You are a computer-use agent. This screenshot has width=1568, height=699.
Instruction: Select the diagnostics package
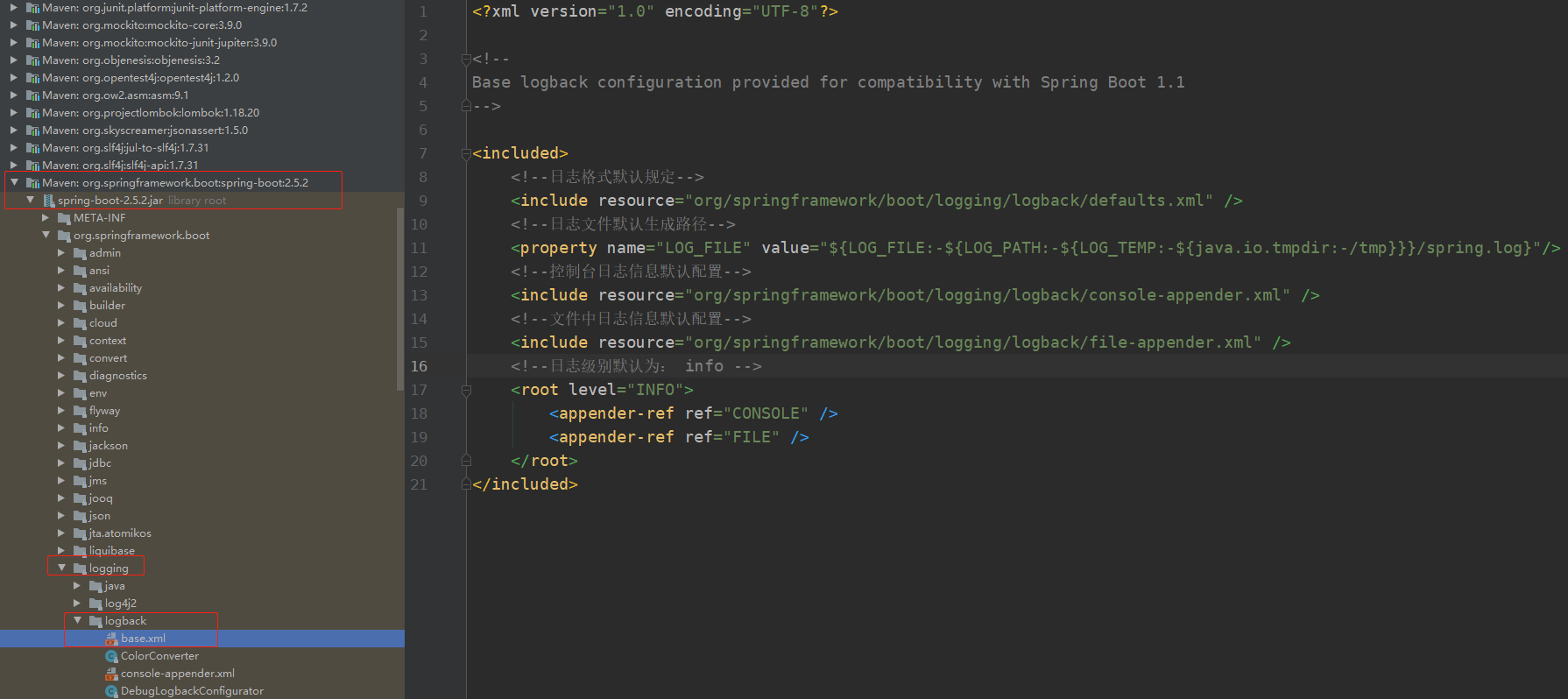(117, 375)
